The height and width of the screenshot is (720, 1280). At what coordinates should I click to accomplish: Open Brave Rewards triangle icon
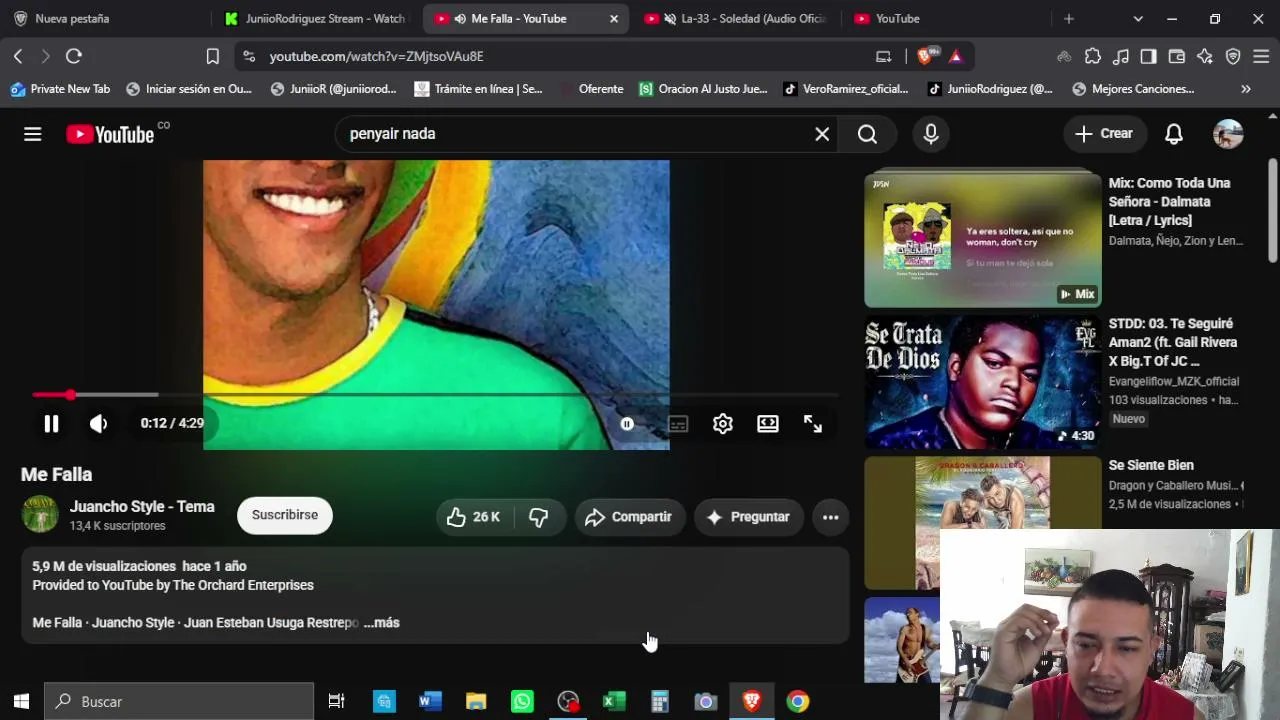pos(956,57)
